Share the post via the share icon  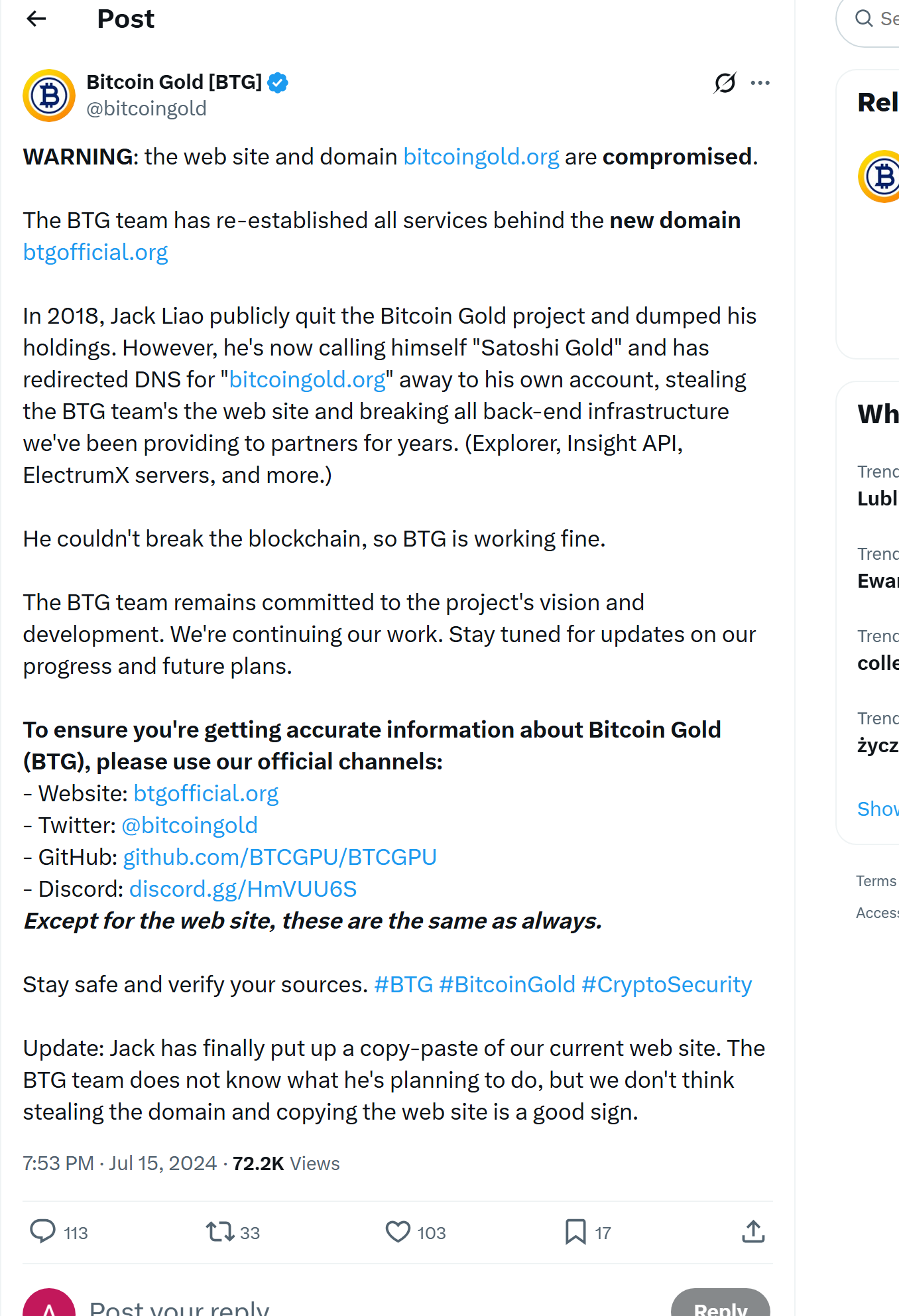pos(752,1232)
